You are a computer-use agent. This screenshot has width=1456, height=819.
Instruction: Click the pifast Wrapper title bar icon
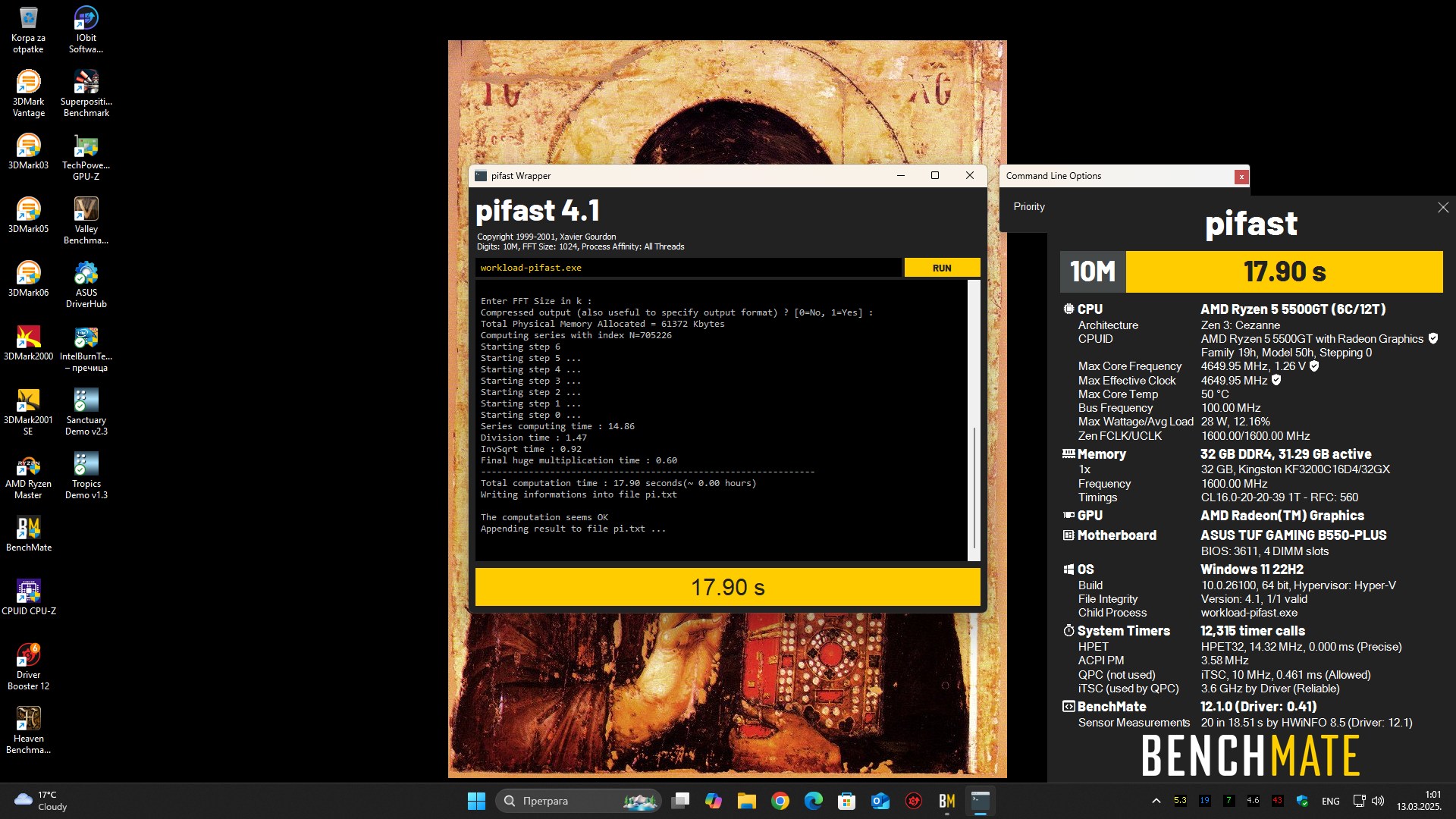pos(480,176)
